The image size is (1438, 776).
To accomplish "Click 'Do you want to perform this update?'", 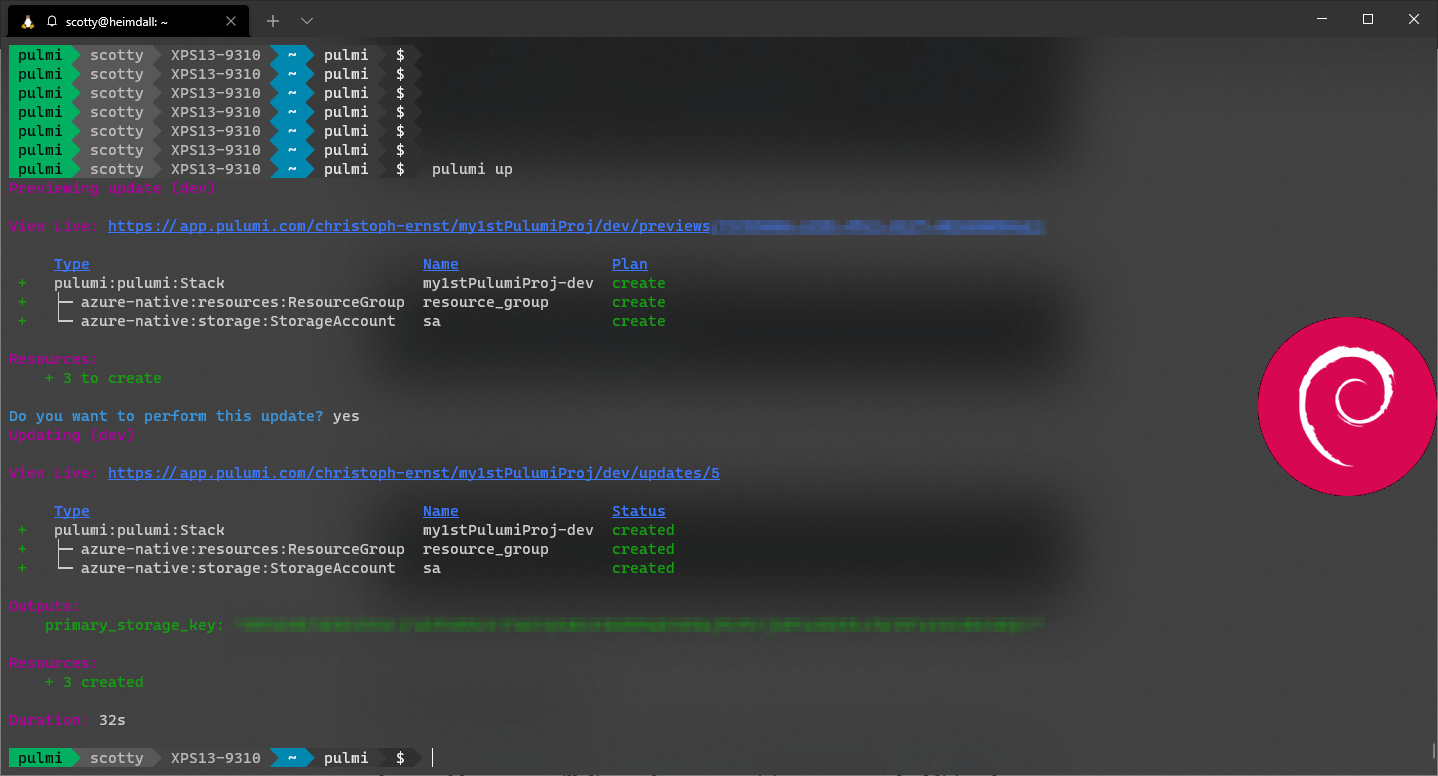I will click(x=166, y=416).
